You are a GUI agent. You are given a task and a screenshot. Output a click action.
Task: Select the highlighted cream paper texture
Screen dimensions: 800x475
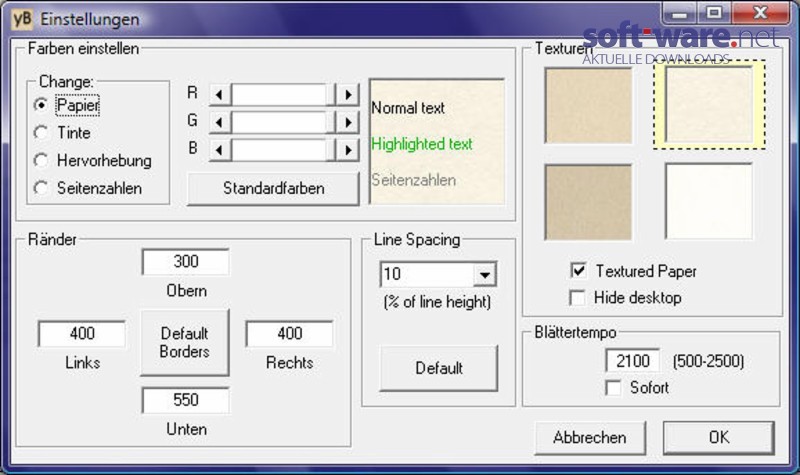point(709,105)
